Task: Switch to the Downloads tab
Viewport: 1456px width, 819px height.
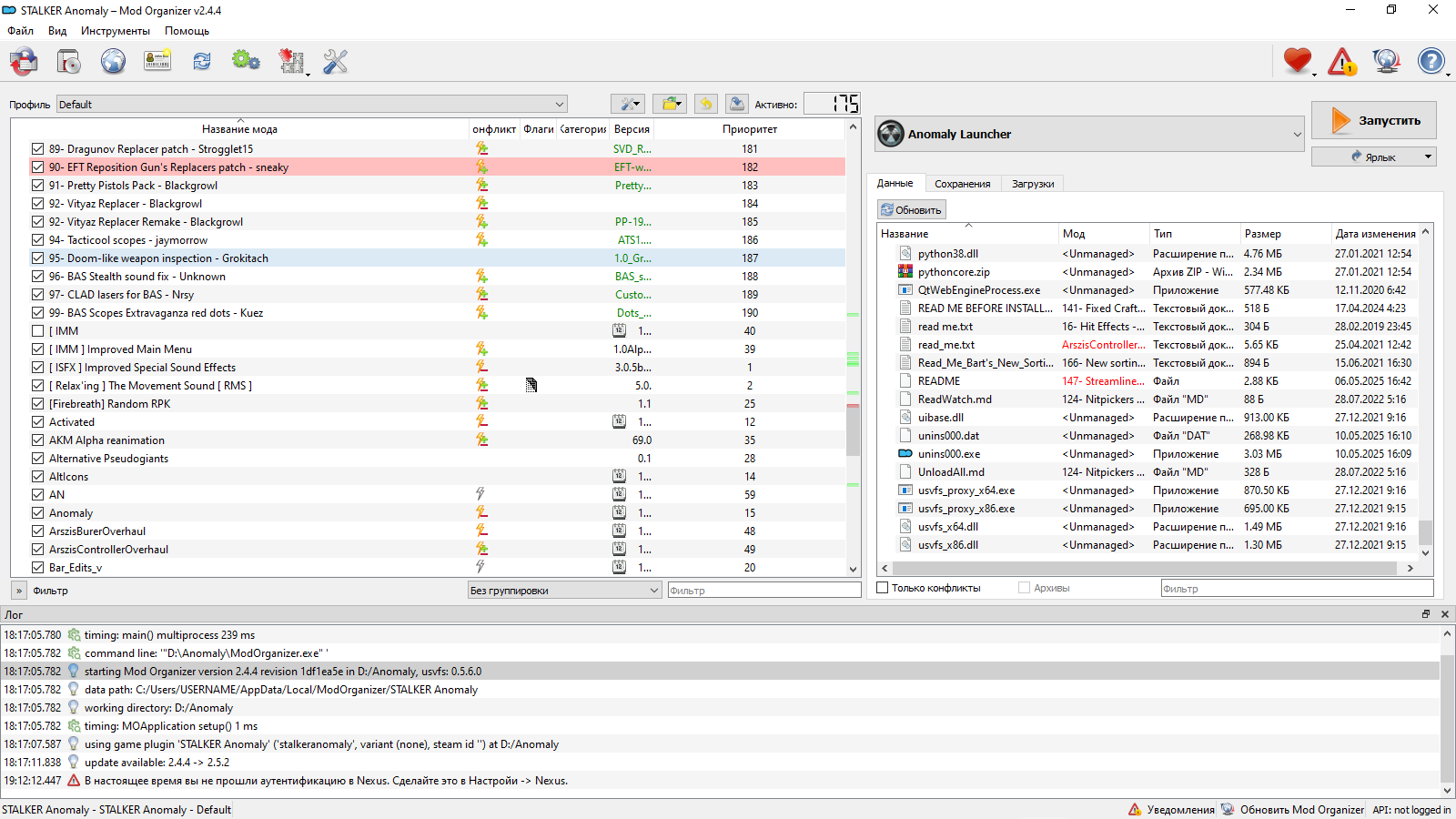Action: pos(1033,184)
